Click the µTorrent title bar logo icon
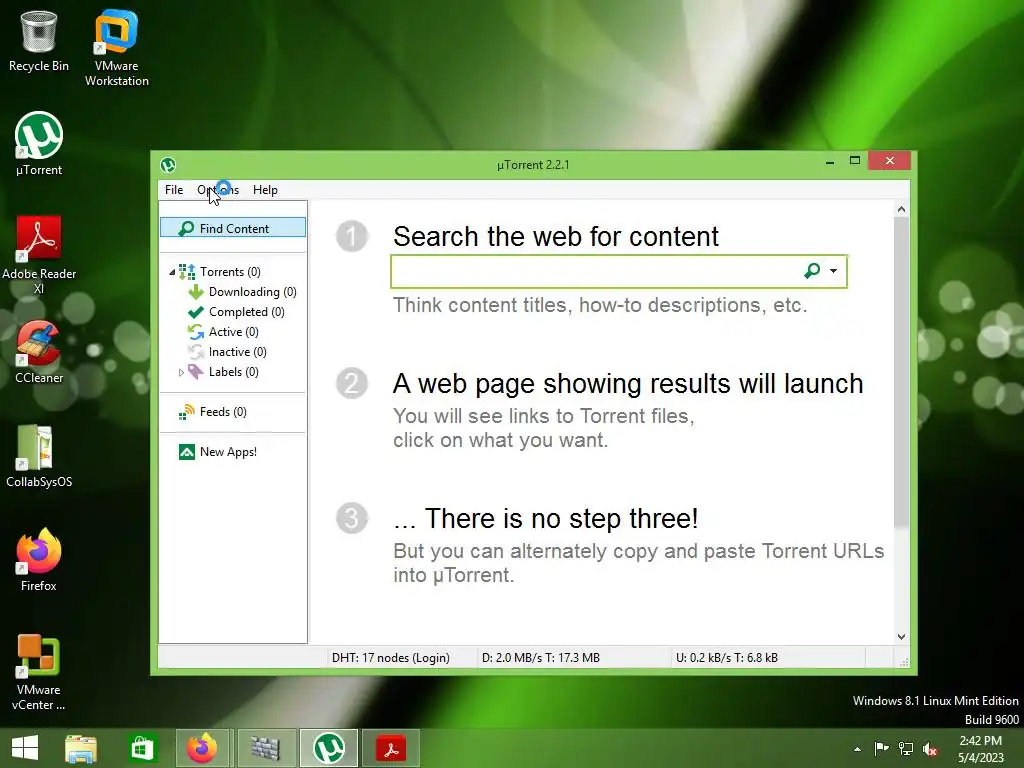Screen dimensions: 1024x768 (168, 165)
